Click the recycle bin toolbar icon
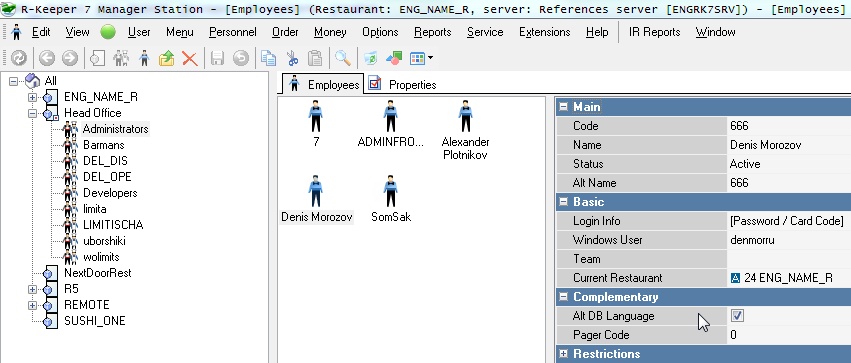 click(370, 58)
